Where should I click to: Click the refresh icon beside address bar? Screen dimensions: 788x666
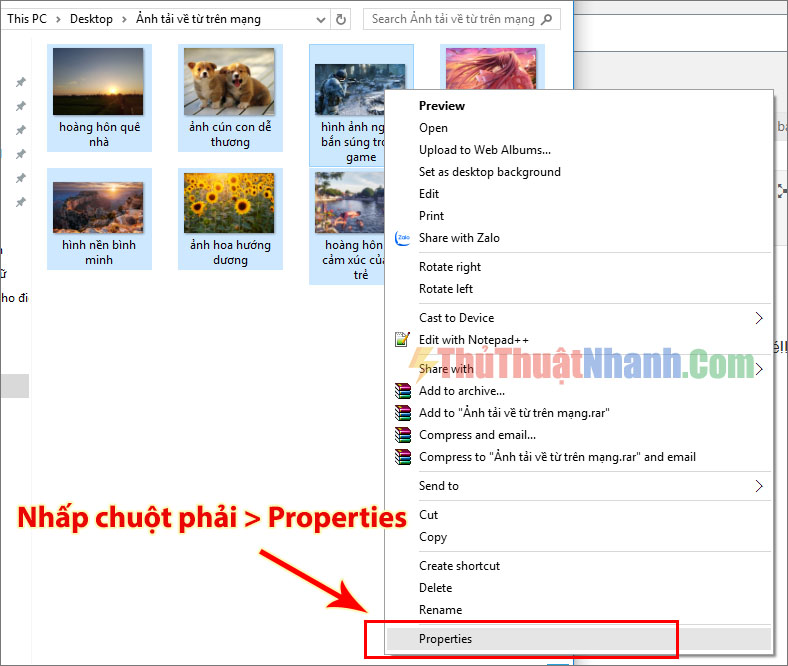[341, 19]
